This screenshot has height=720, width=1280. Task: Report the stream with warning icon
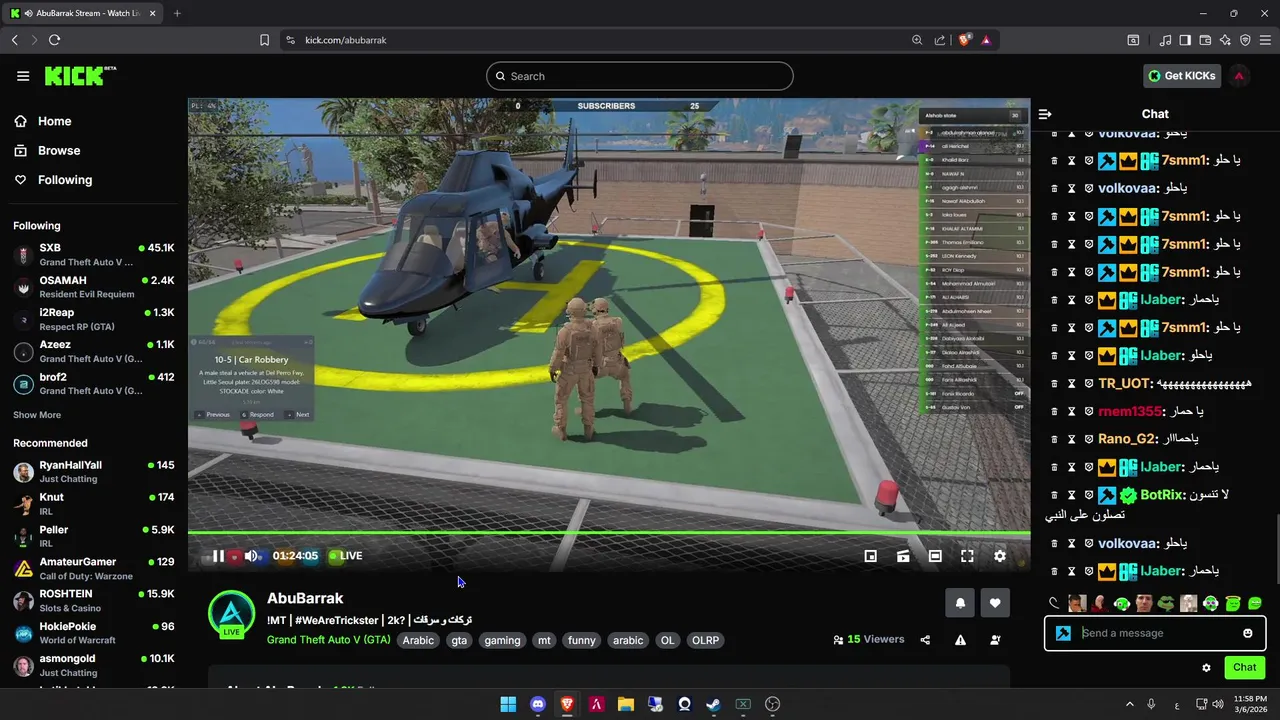(x=960, y=640)
